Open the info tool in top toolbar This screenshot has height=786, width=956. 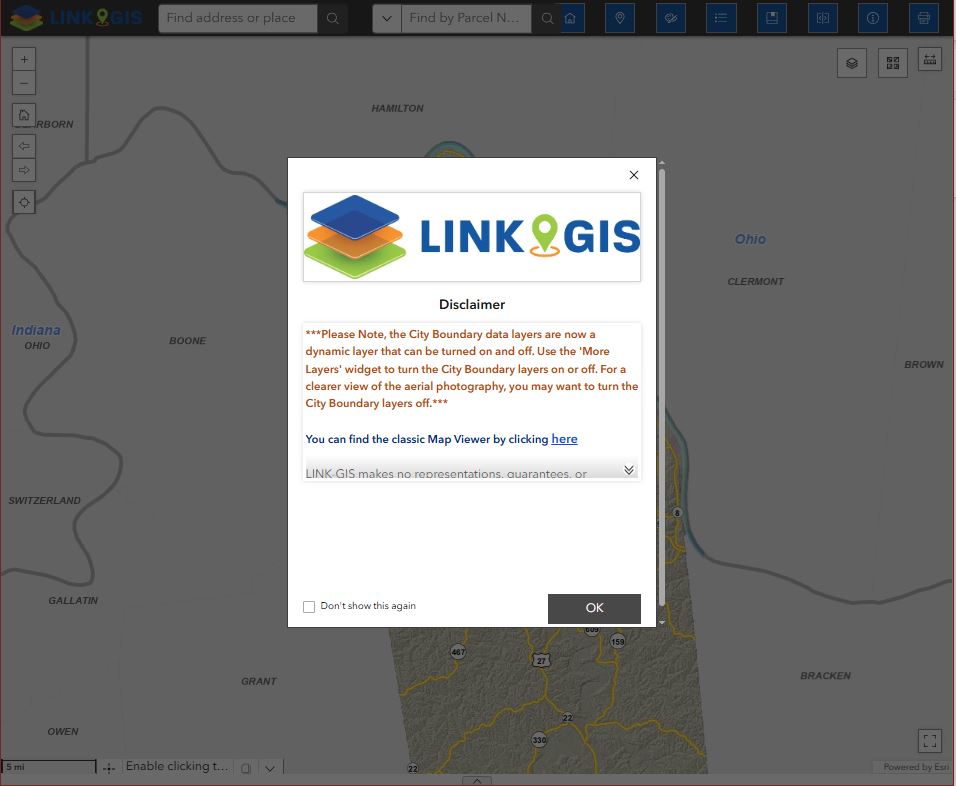pos(873,18)
